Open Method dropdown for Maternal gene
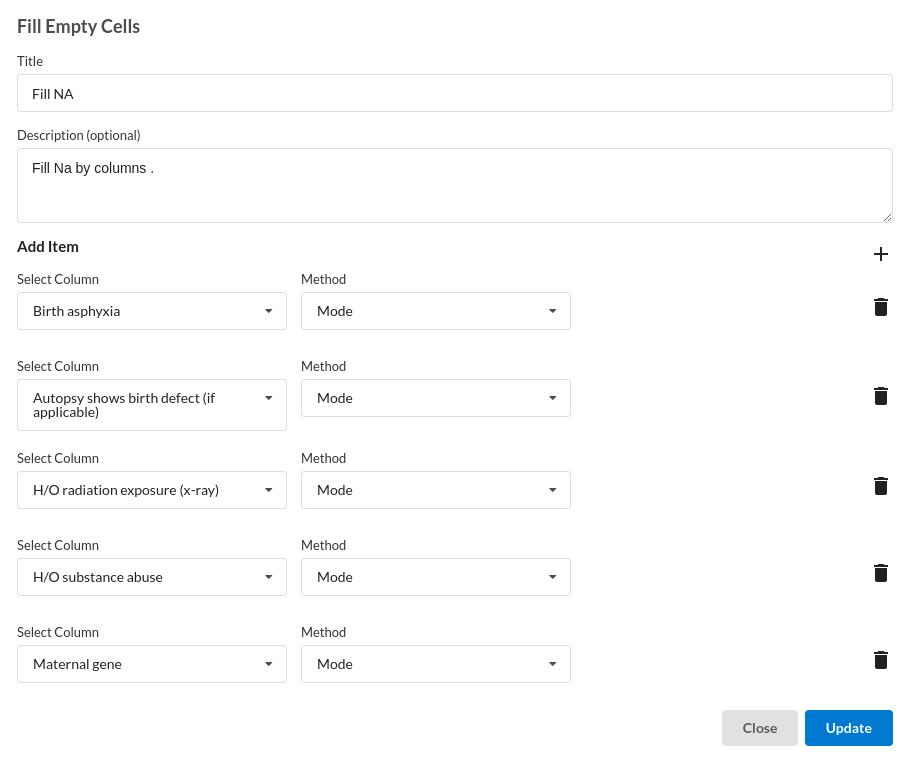 coord(435,664)
